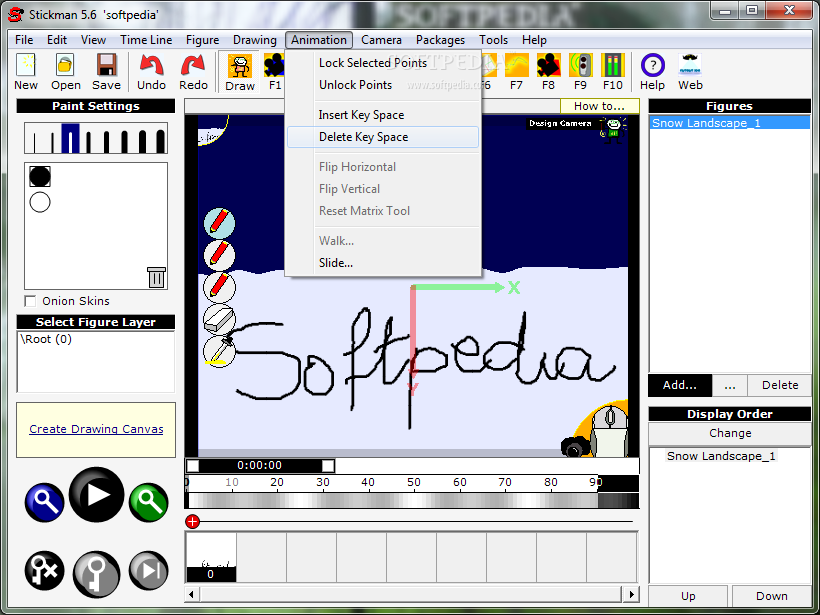Open the View menu
Viewport: 820px width, 615px height.
tap(93, 40)
